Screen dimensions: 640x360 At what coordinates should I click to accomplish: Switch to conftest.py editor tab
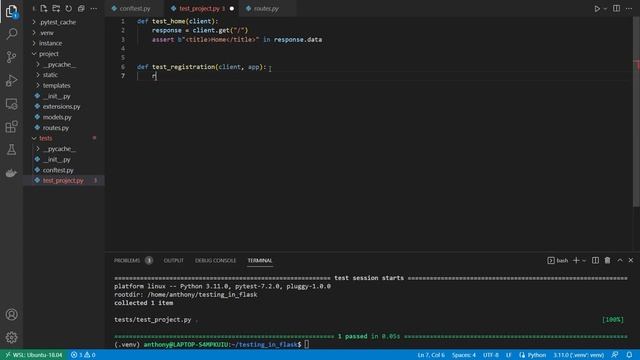pyautogui.click(x=135, y=8)
